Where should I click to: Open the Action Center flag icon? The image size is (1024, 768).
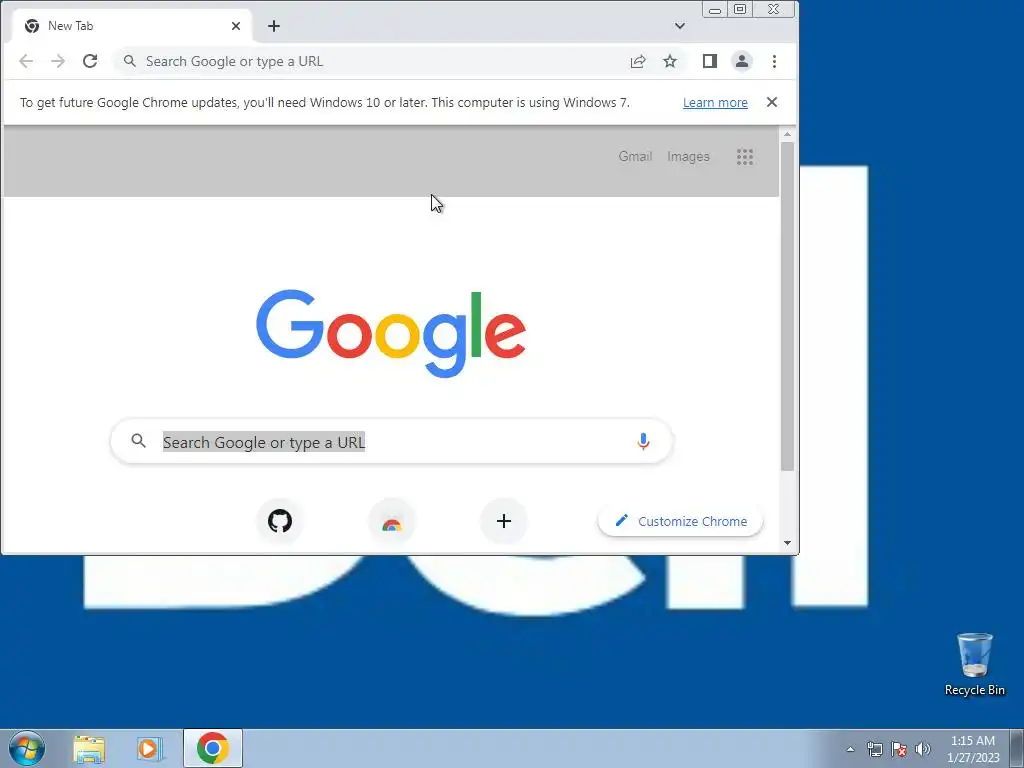pyautogui.click(x=899, y=749)
